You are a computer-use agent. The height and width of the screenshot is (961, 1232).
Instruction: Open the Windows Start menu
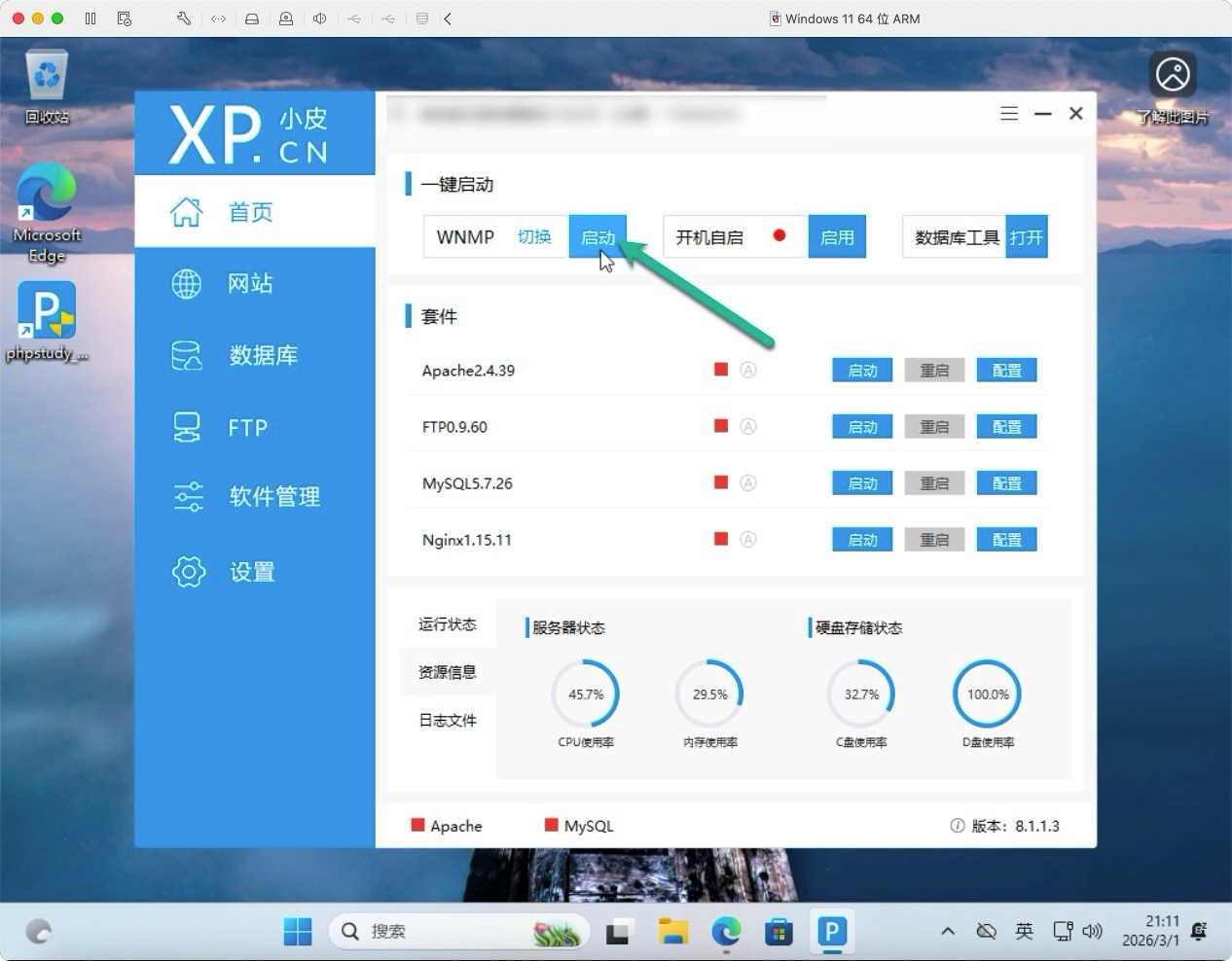(x=297, y=932)
